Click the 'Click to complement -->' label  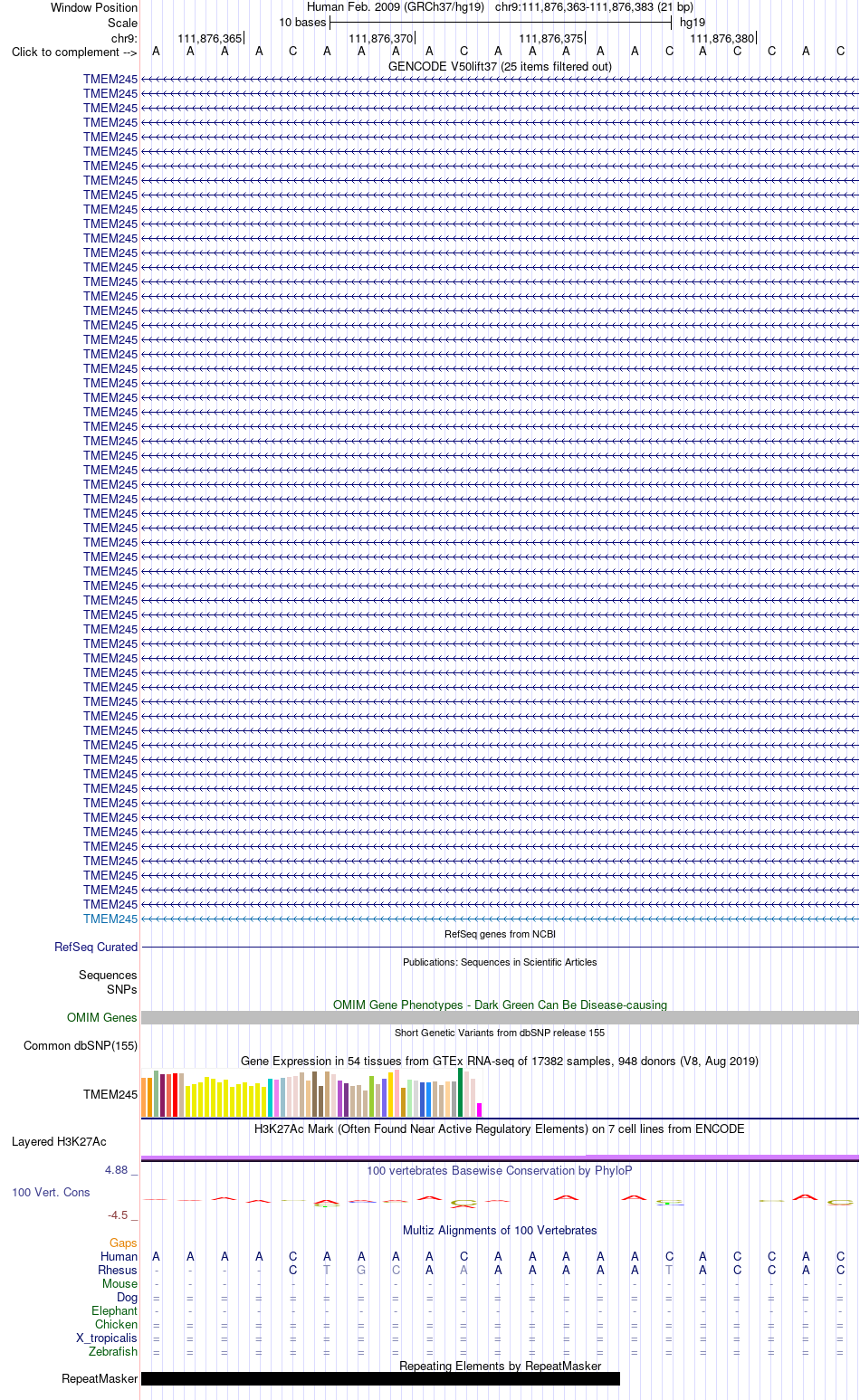(x=74, y=52)
